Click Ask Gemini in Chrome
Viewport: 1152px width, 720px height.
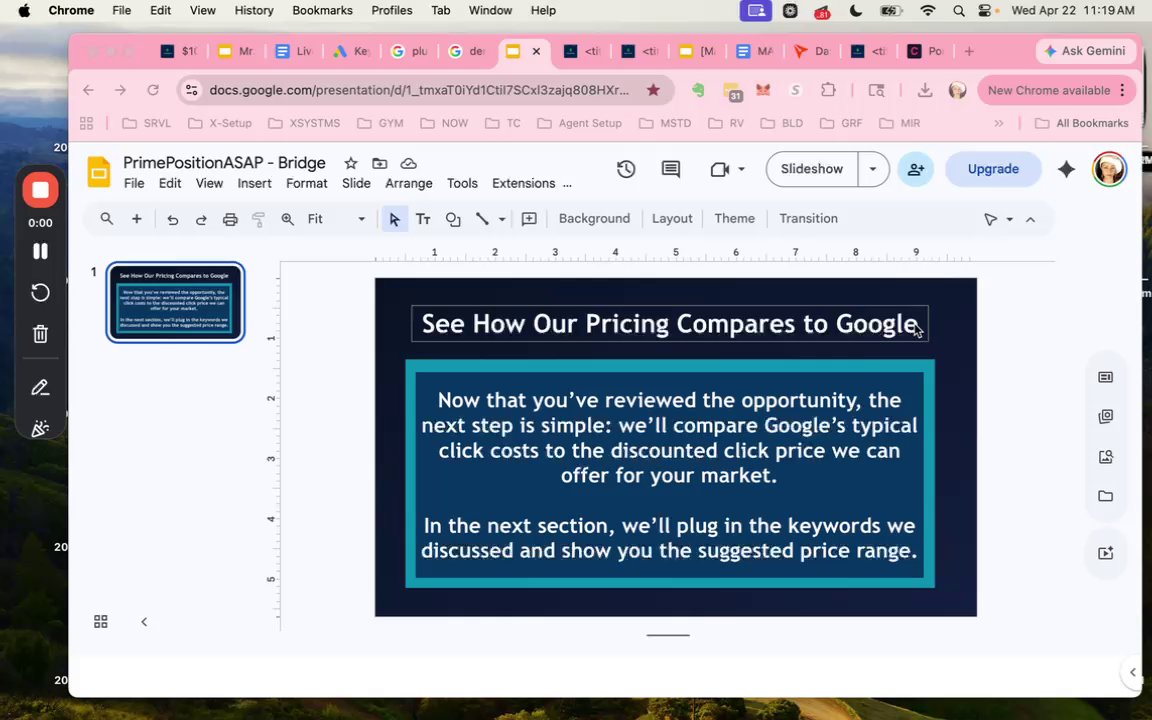pos(1085,51)
